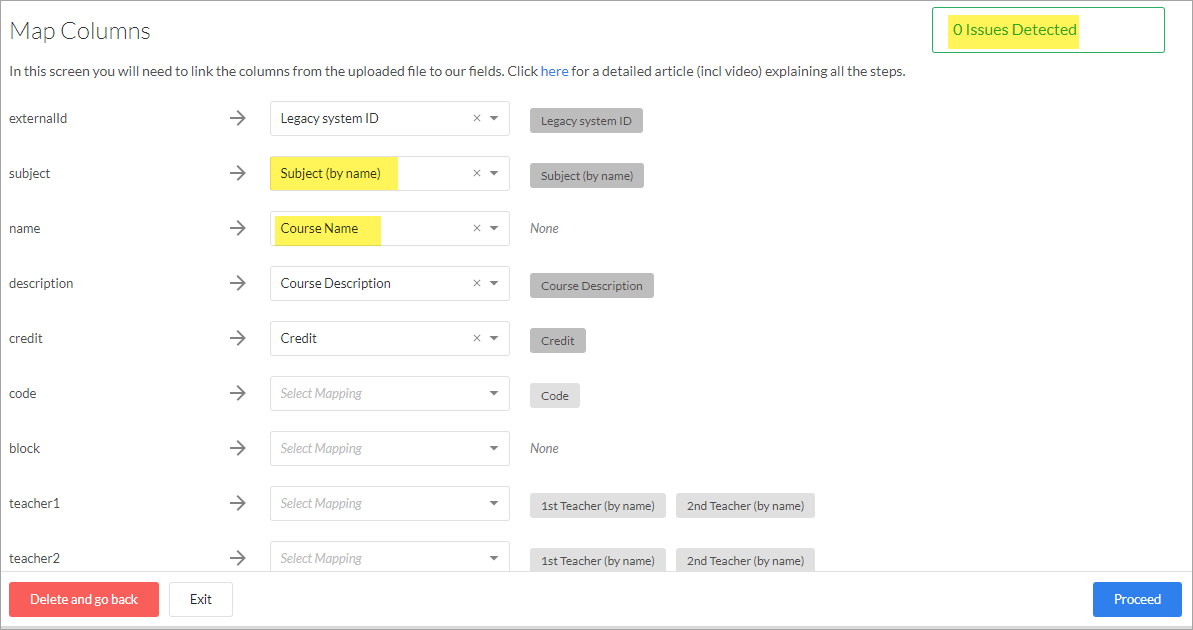This screenshot has width=1193, height=630.
Task: Open the block Select Mapping dropdown
Action: pos(390,448)
